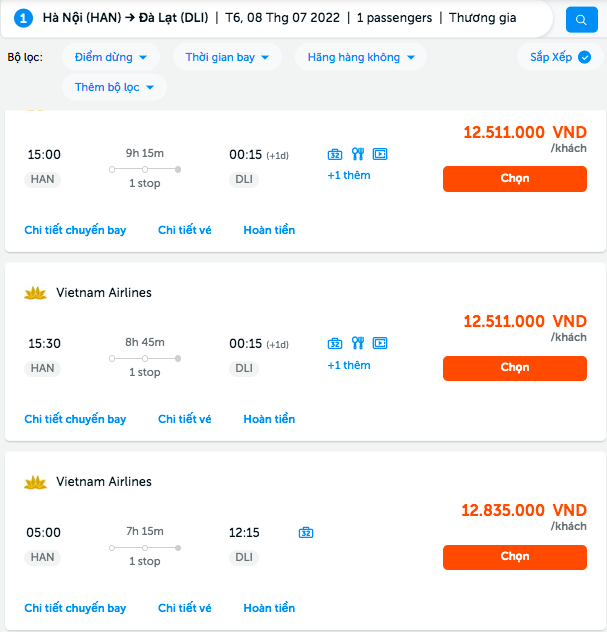Screen dimensions: 607x632
Task: Open Chi tiết chuyến bay for 15:30 flight
Action: tap(75, 419)
